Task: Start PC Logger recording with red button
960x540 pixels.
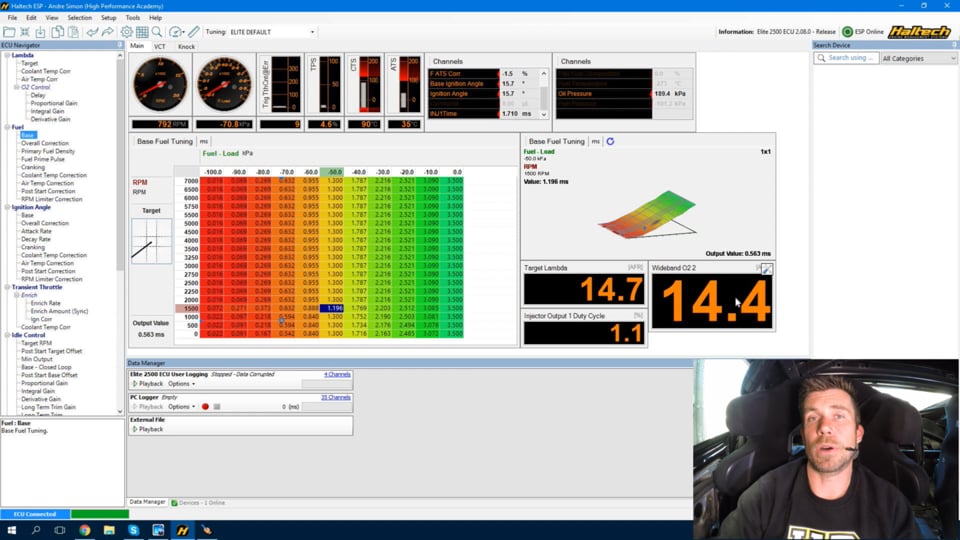Action: point(205,407)
